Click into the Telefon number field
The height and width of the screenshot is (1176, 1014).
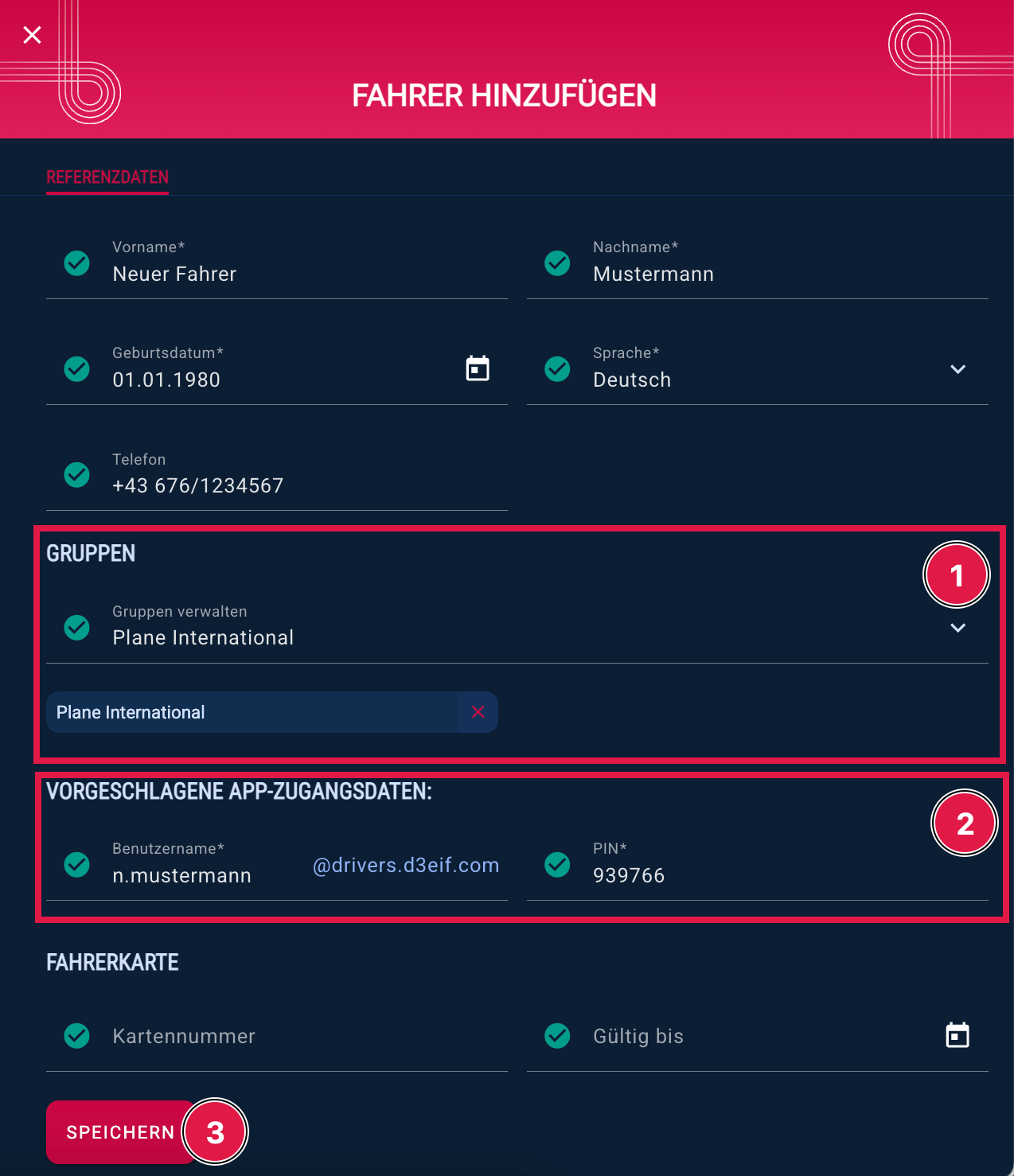302,485
